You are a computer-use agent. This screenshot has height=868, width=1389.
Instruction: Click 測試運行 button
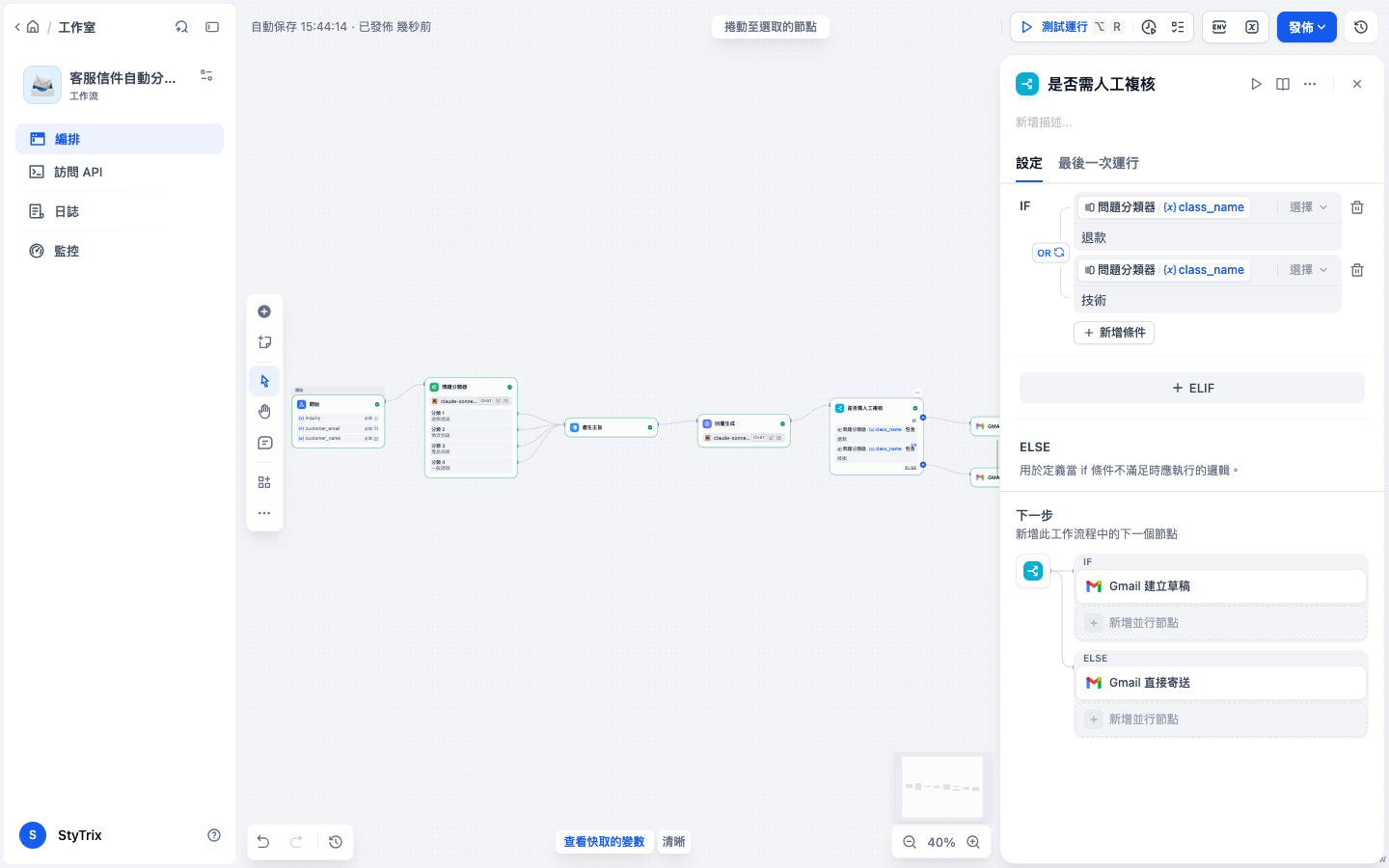1071,27
